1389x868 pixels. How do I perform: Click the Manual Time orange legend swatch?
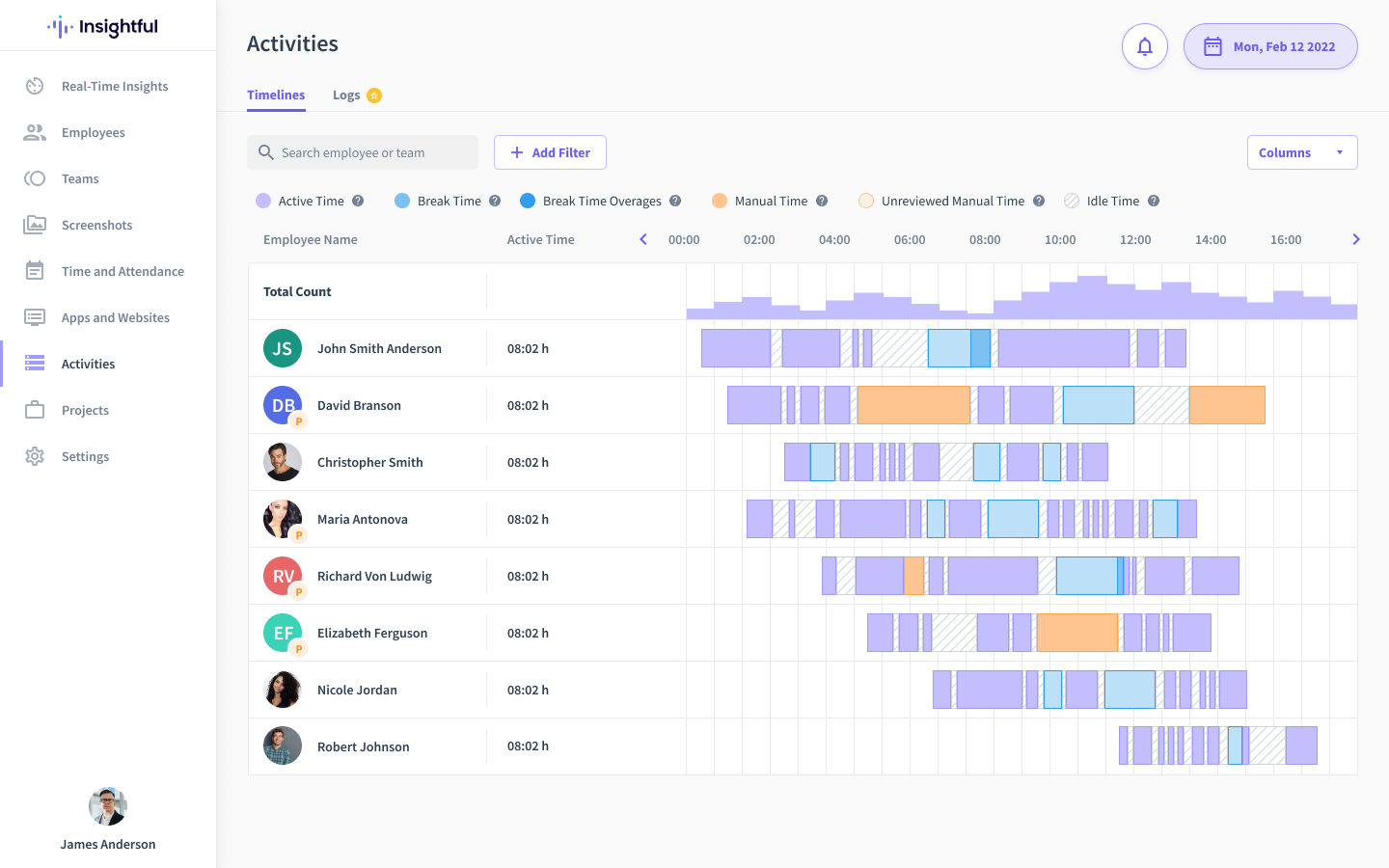click(x=719, y=201)
